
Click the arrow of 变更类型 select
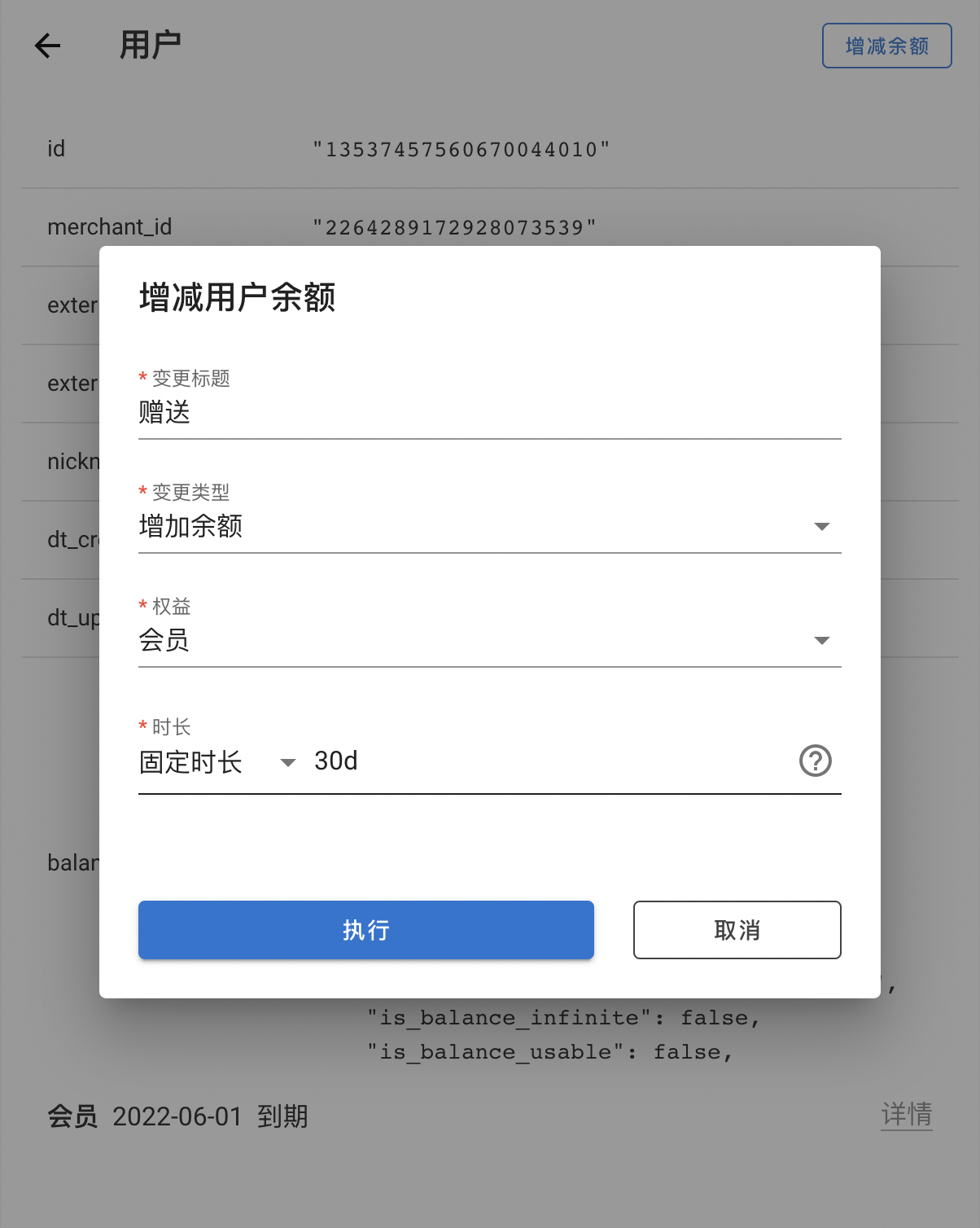tap(822, 527)
